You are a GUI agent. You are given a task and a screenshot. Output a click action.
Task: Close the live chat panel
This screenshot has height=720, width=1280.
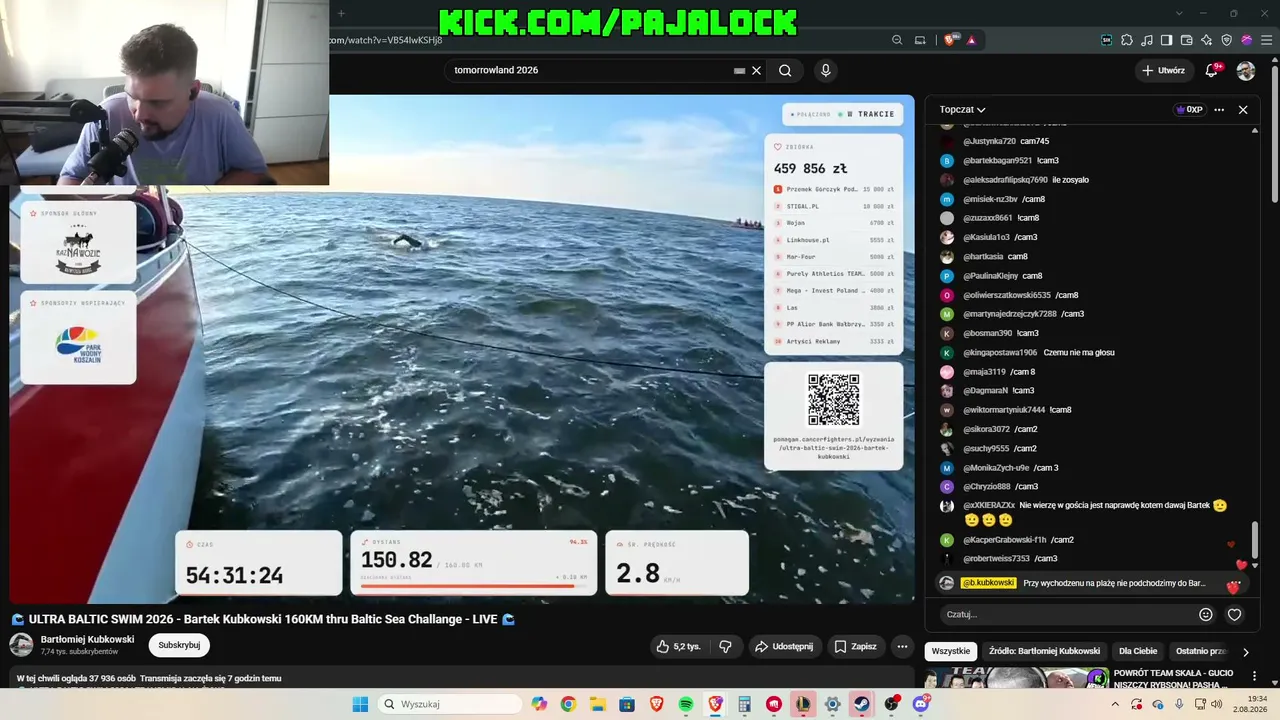click(1243, 110)
